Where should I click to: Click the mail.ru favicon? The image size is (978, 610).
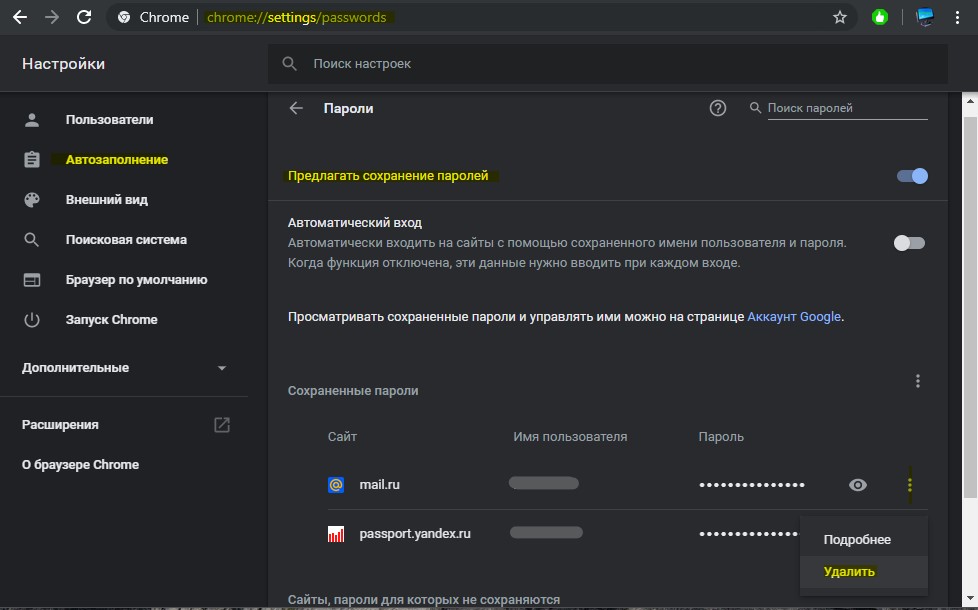pyautogui.click(x=336, y=485)
